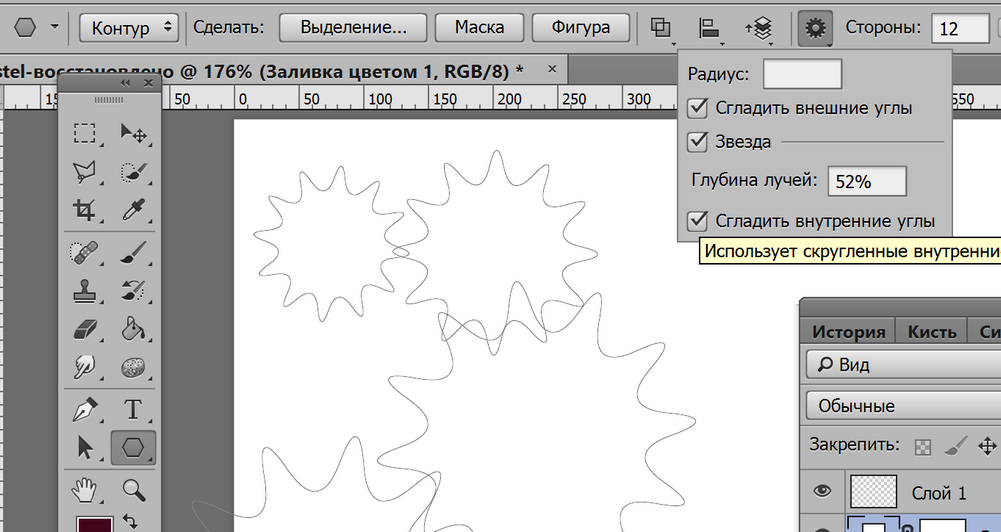The height and width of the screenshot is (532, 1001).
Task: Open path alignment options icon
Action: 709,28
